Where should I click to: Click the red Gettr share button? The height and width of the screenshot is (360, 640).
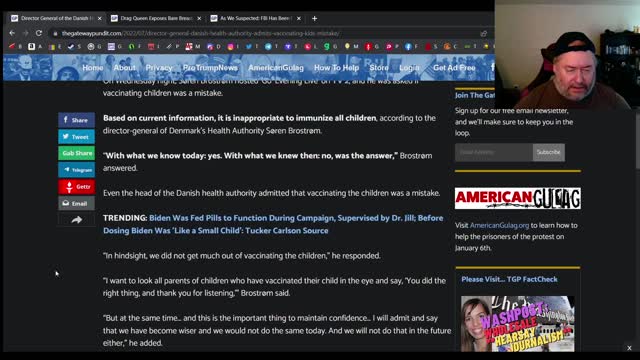(76, 187)
